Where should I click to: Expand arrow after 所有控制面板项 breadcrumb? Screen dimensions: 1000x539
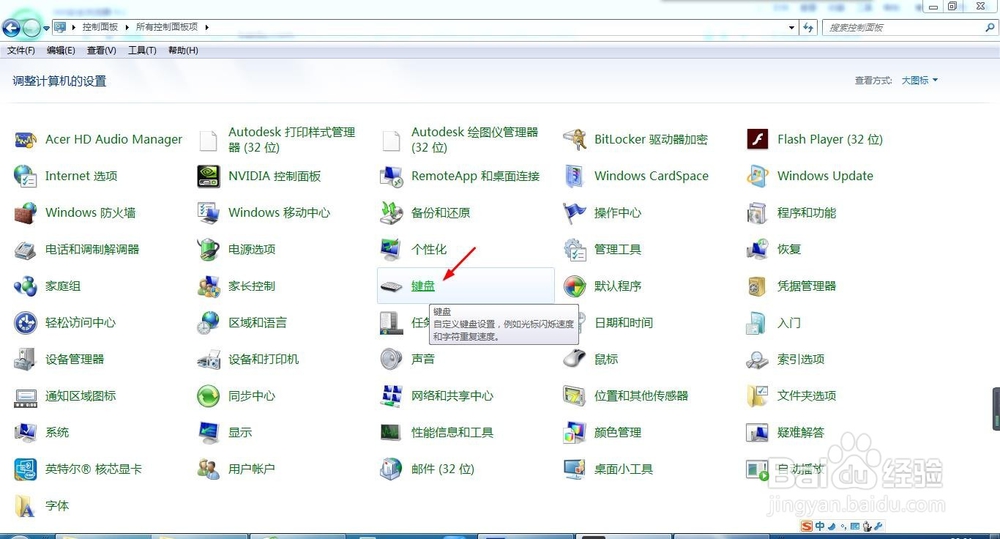click(x=207, y=27)
